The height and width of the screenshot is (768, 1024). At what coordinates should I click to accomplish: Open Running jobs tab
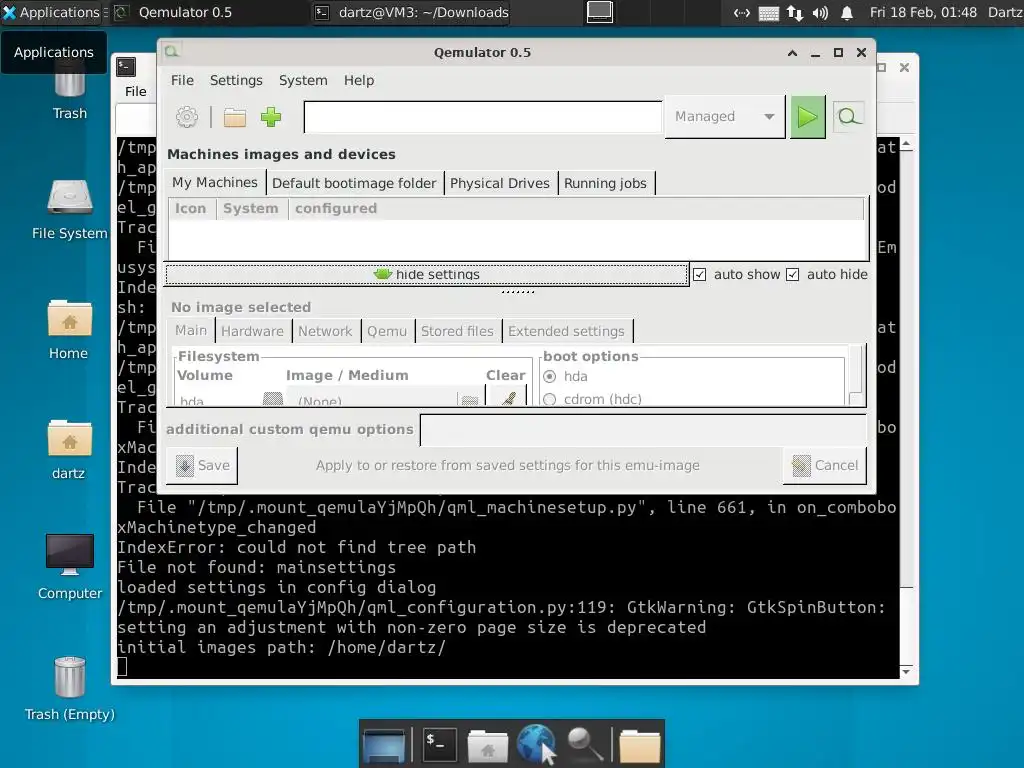coord(605,184)
